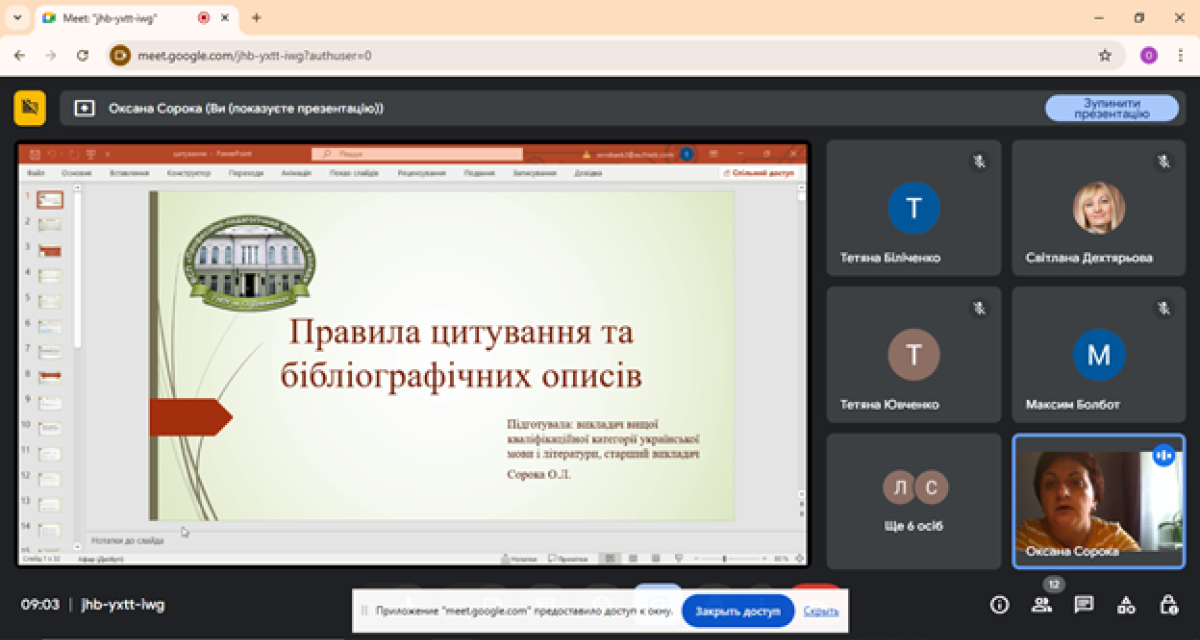The height and width of the screenshot is (640, 1200).
Task: Click 'Закрыть доступ' sharing button
Action: [x=738, y=611]
